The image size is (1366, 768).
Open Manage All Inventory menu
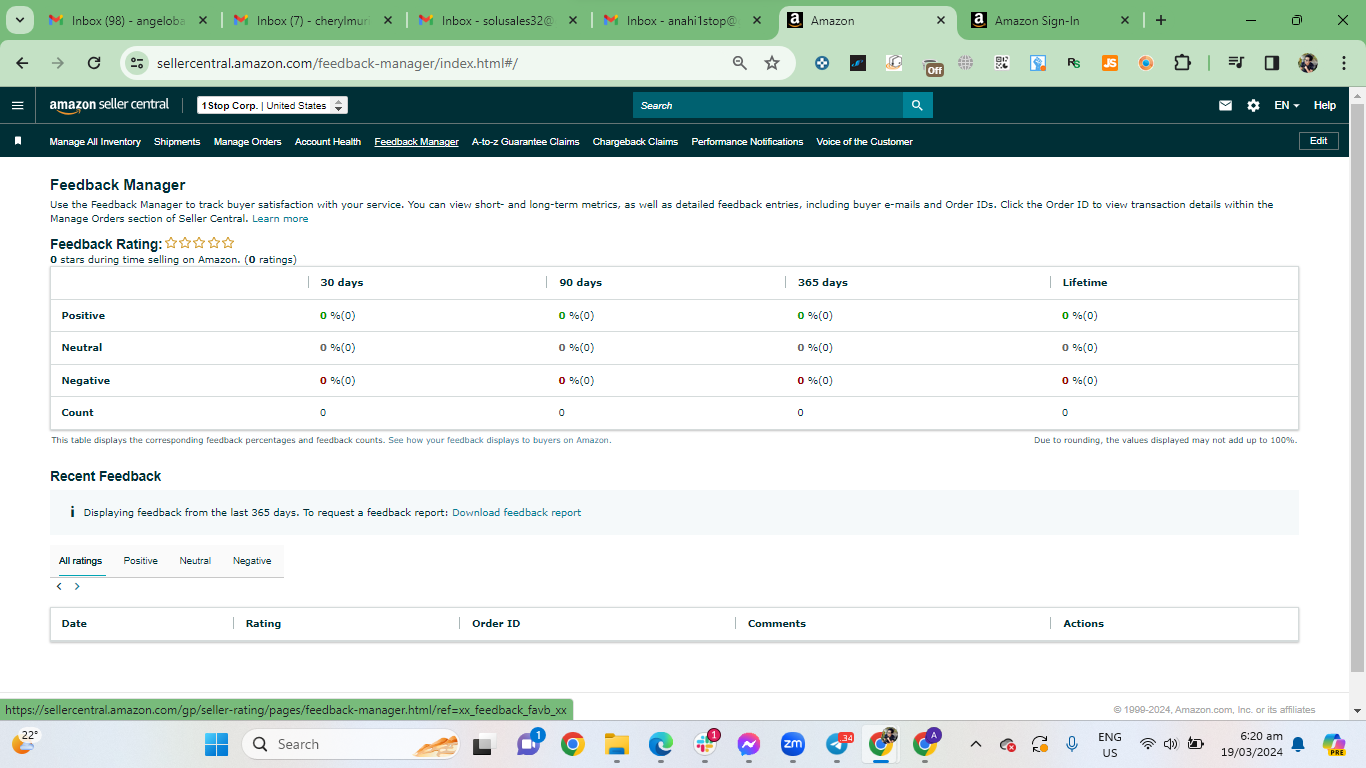(x=95, y=142)
